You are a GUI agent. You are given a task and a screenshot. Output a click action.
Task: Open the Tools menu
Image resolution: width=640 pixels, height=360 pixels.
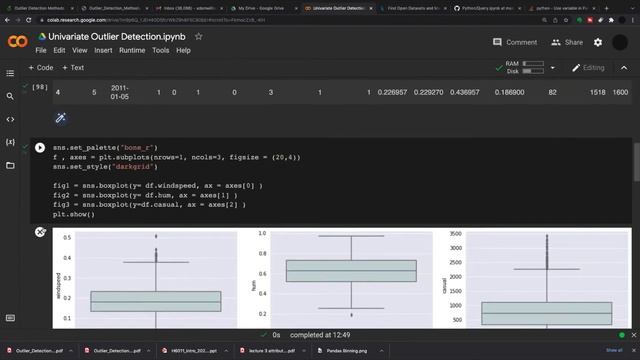click(x=160, y=50)
